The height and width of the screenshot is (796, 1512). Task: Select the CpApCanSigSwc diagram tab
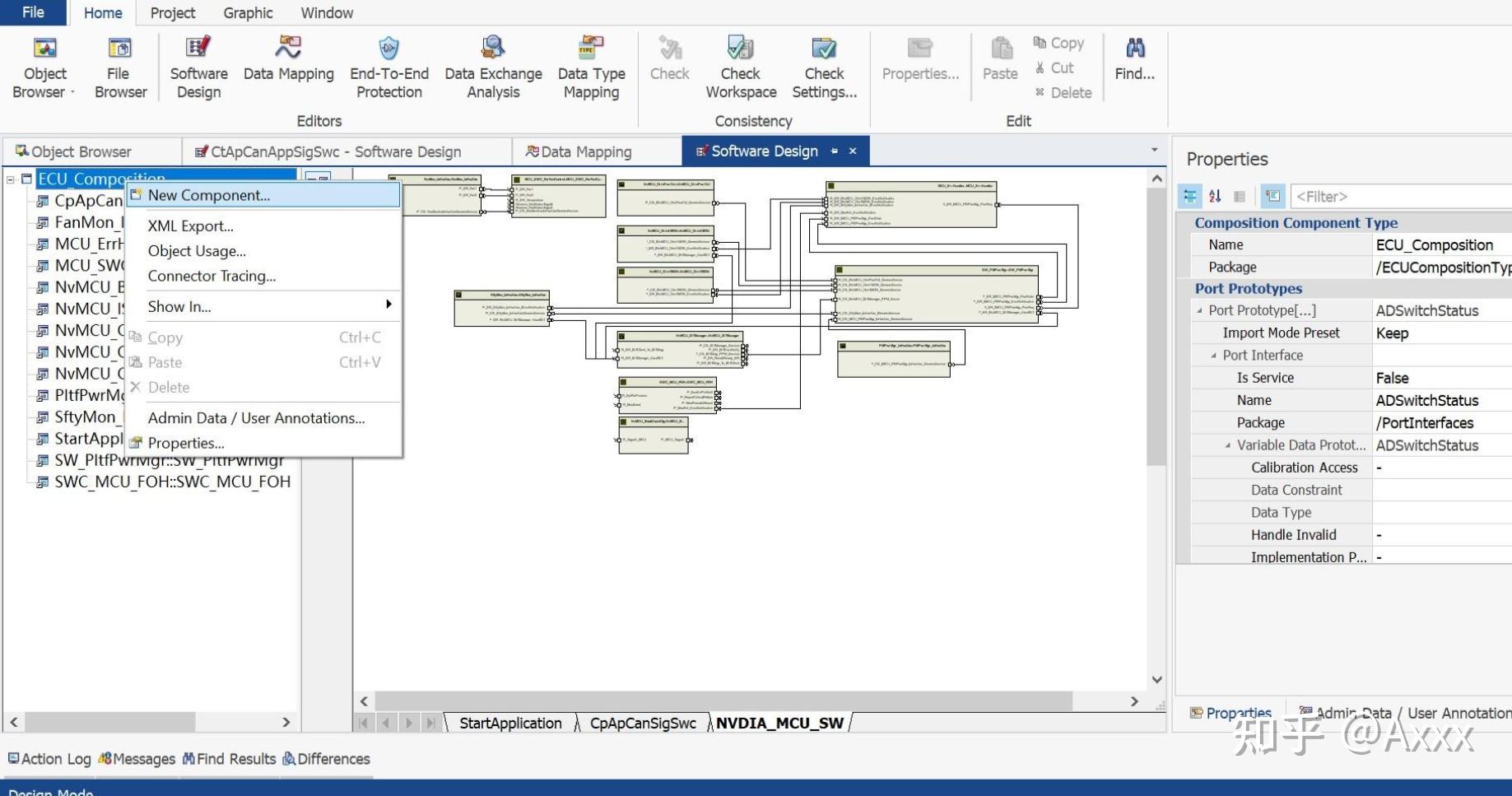[x=643, y=724]
